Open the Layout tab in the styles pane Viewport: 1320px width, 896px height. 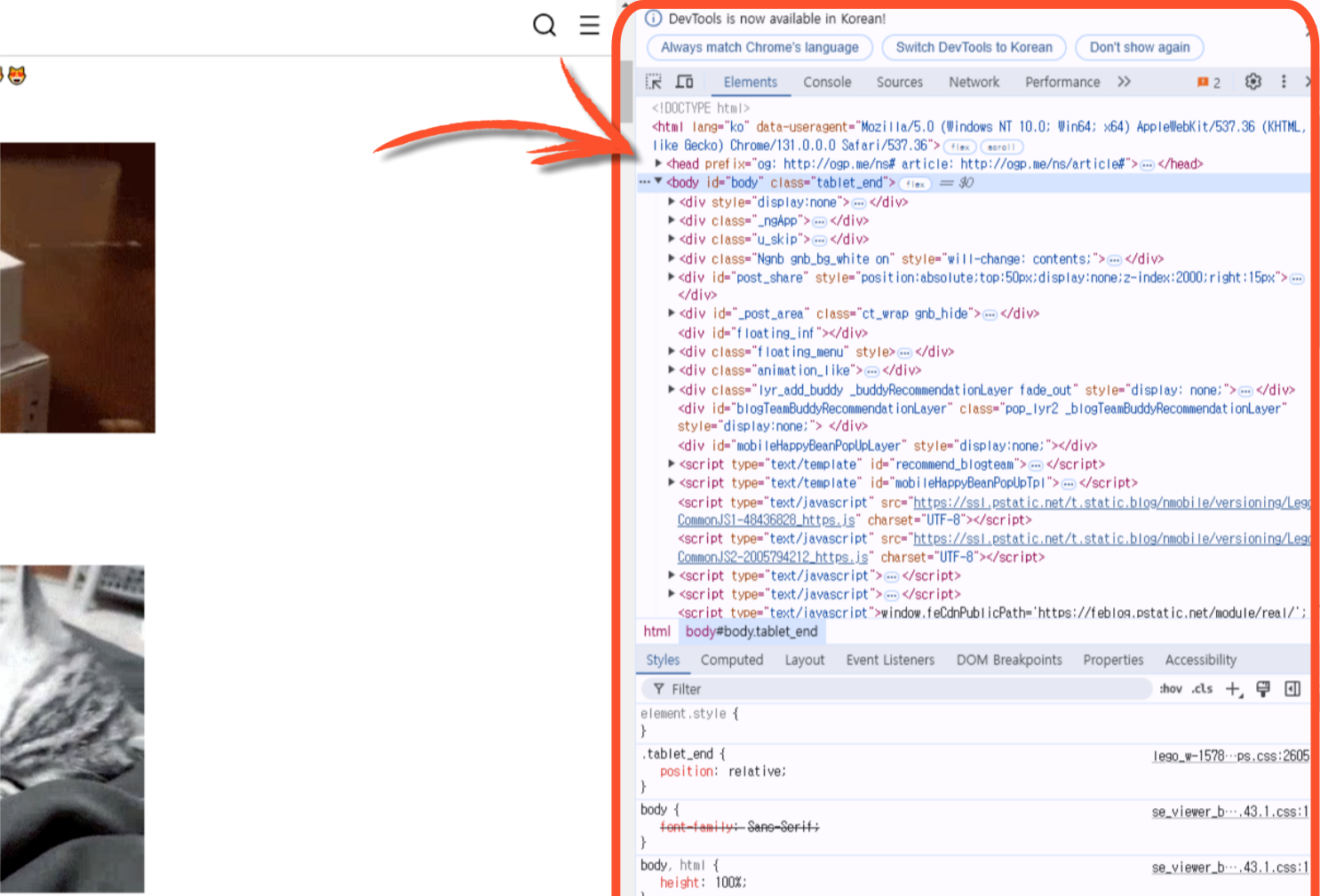[805, 660]
